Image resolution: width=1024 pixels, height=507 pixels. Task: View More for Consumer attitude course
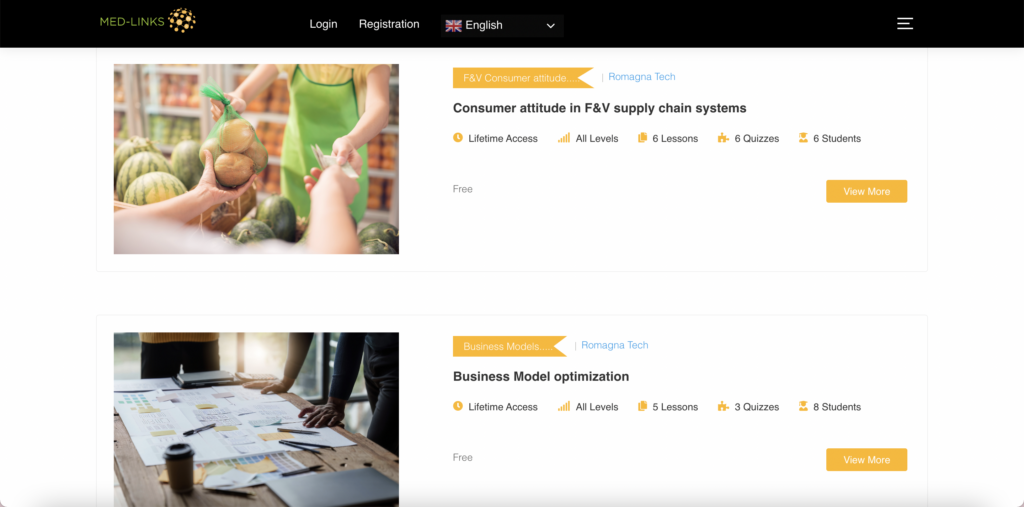[866, 191]
